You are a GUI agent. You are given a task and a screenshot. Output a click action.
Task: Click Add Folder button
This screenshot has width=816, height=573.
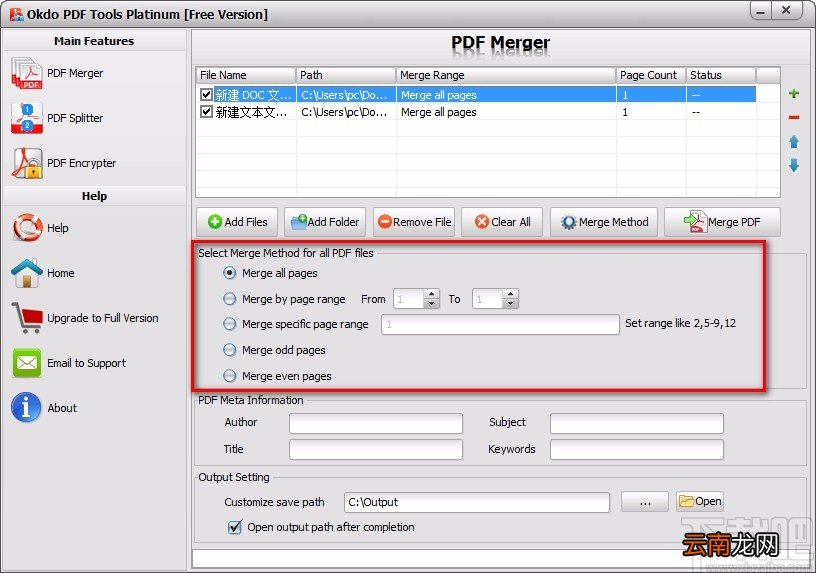pyautogui.click(x=325, y=222)
